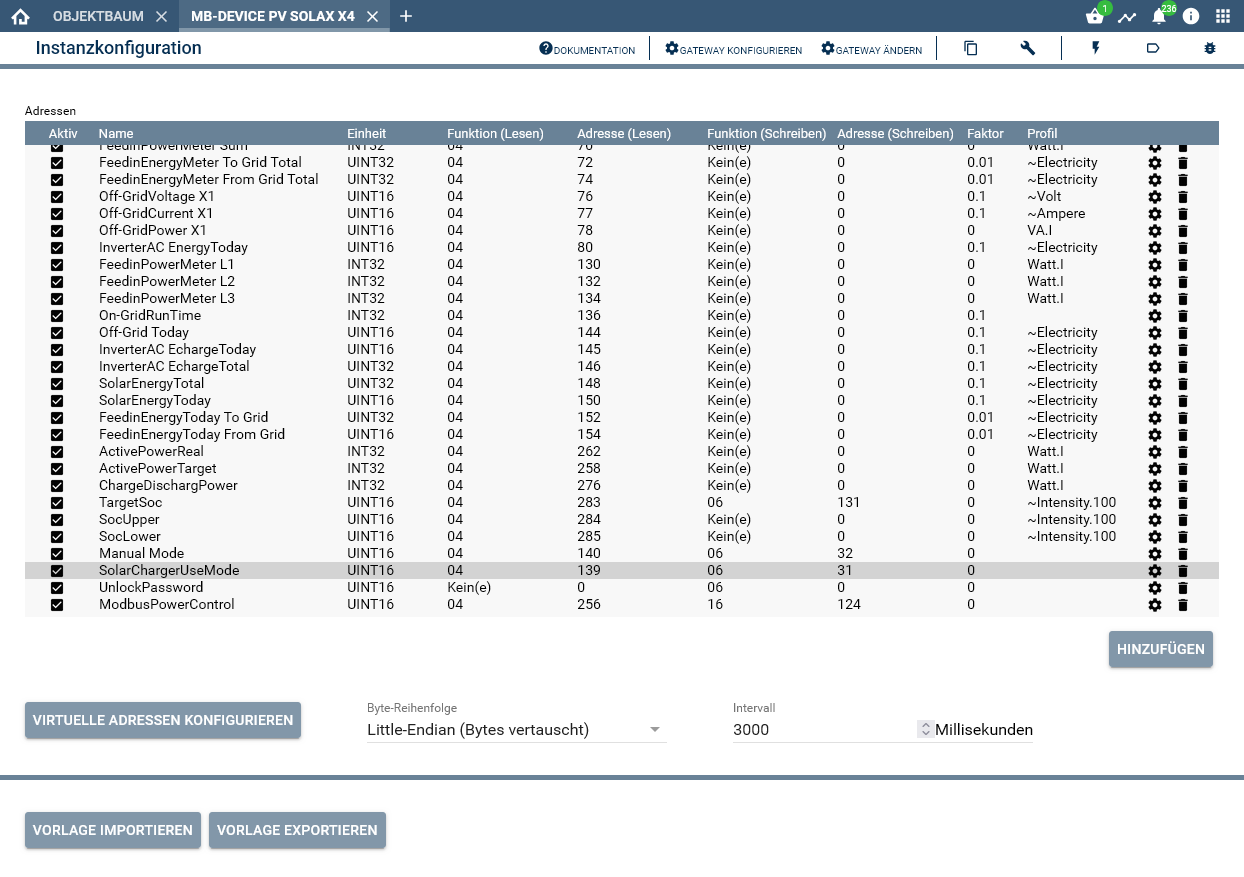Viewport: 1244px width, 877px height.
Task: Toggle Aktiv checkbox for UnlockPassword
Action: coord(57,588)
